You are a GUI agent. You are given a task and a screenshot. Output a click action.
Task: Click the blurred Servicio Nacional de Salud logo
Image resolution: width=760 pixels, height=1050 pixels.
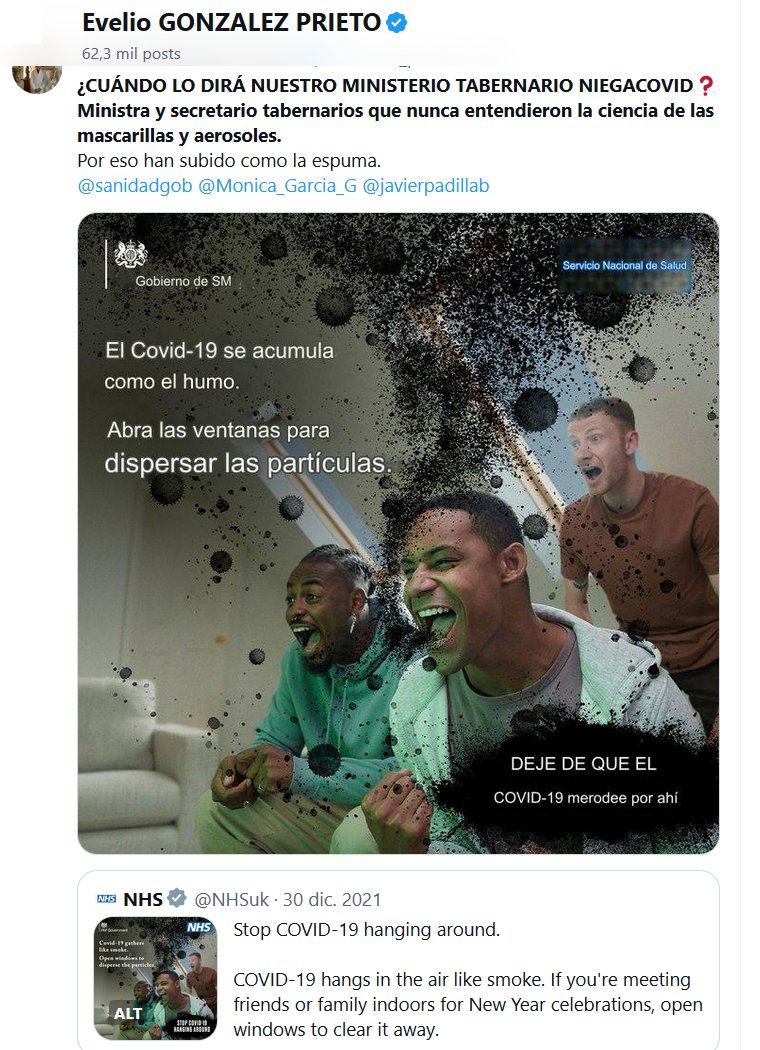tap(624, 266)
